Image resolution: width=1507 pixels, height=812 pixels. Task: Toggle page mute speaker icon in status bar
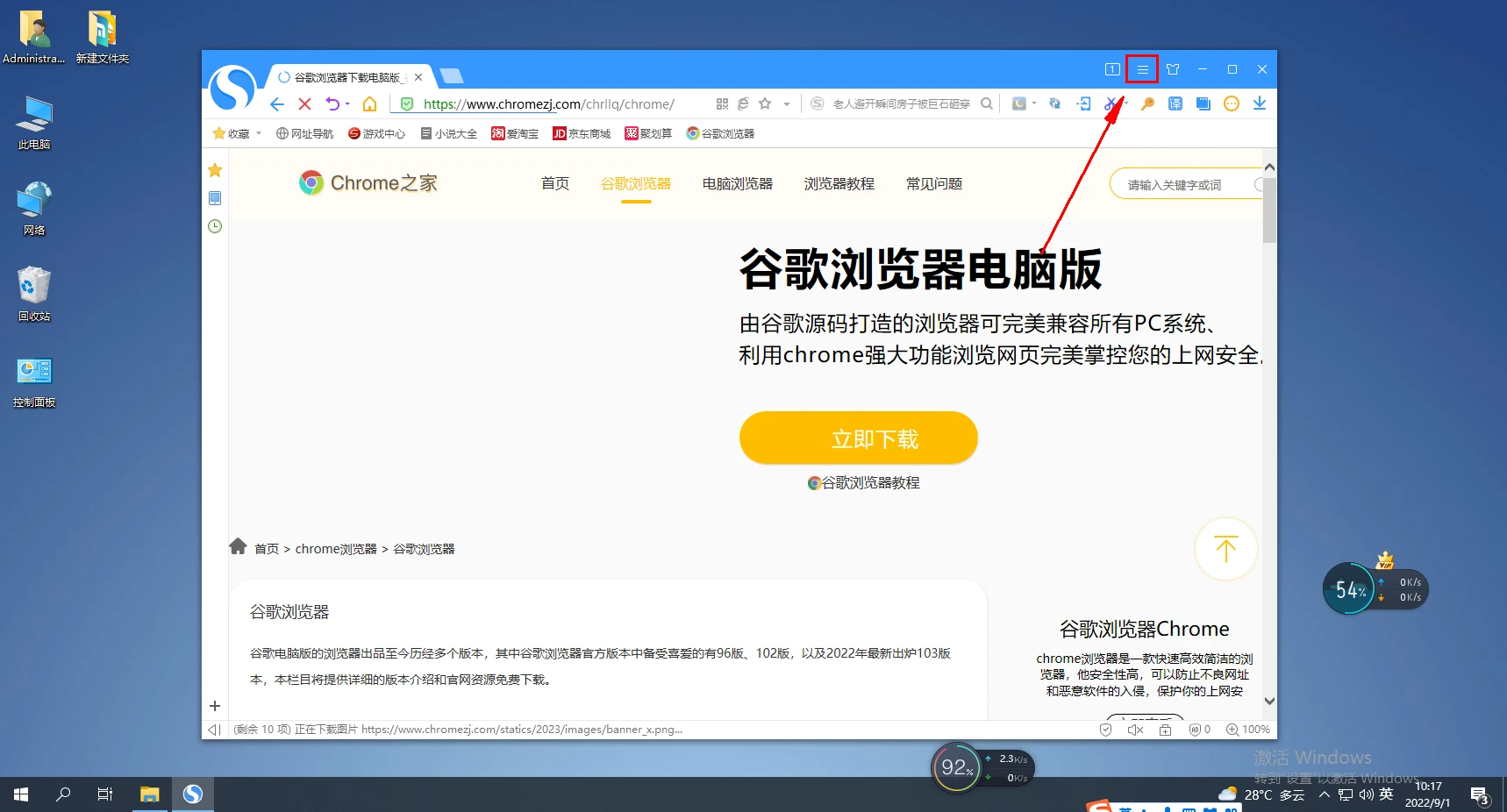click(x=1135, y=730)
